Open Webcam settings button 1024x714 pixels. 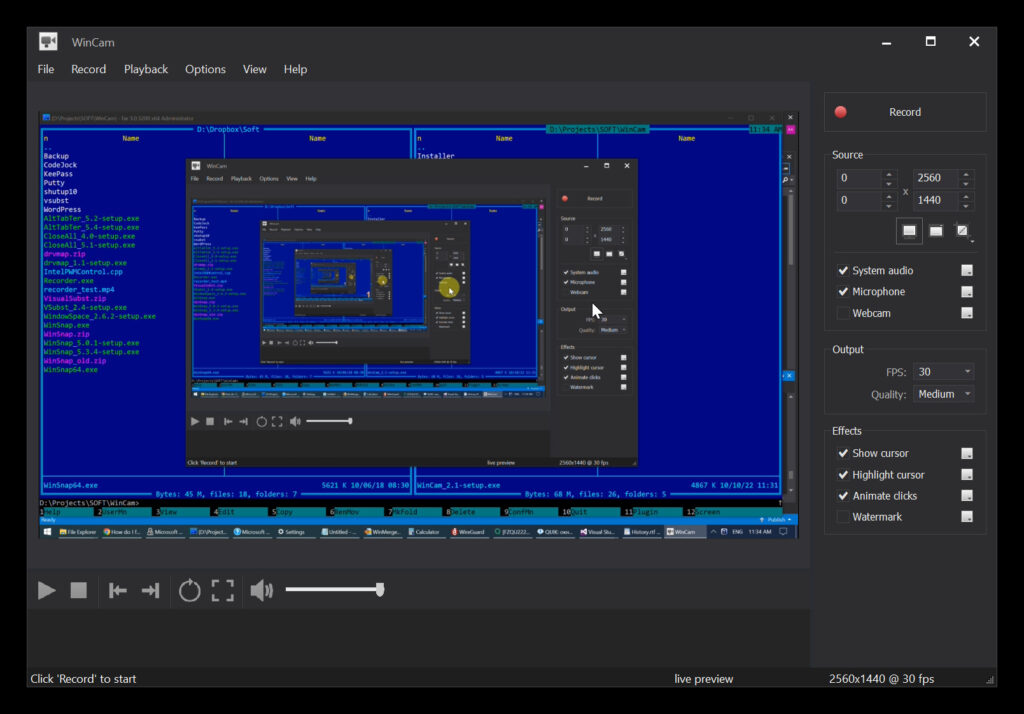pos(967,313)
